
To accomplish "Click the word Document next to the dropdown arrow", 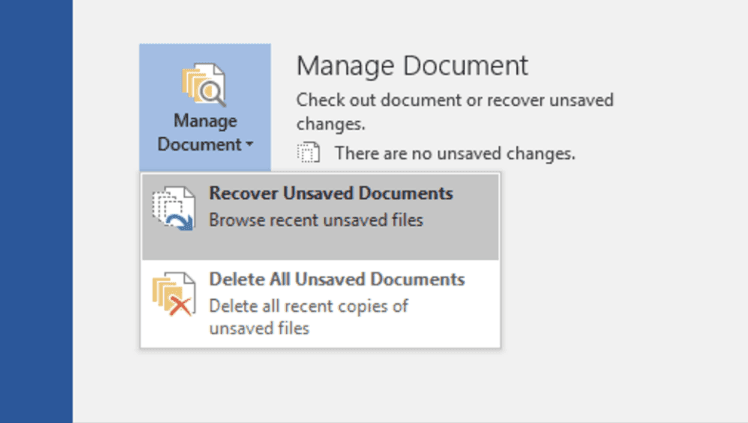I will click(199, 144).
